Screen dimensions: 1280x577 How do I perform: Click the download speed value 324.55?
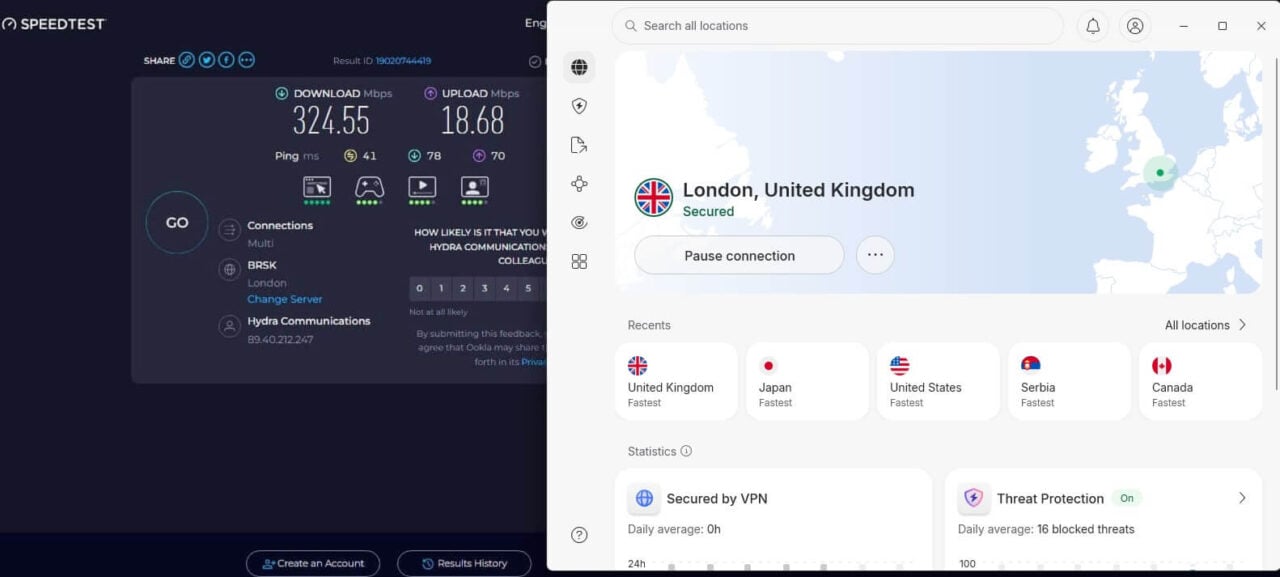pyautogui.click(x=331, y=121)
